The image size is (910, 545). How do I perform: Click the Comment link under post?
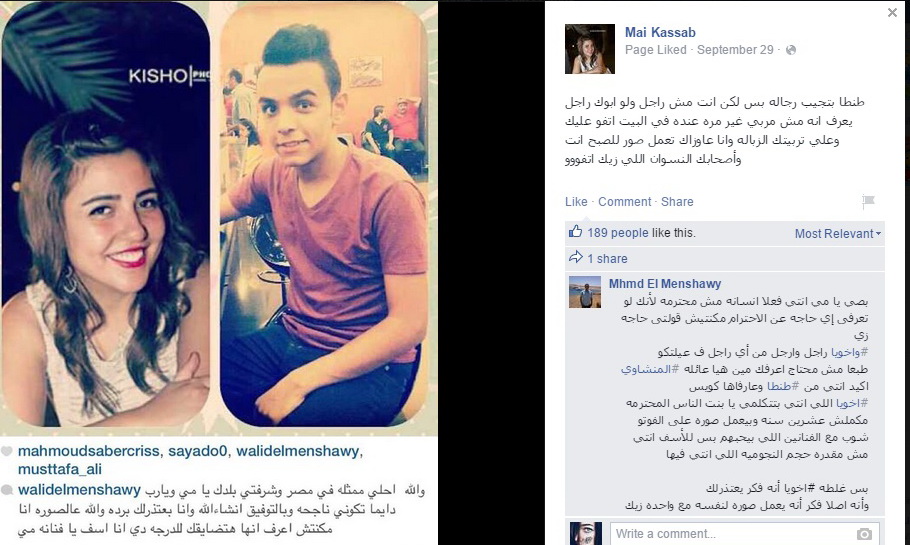624,201
